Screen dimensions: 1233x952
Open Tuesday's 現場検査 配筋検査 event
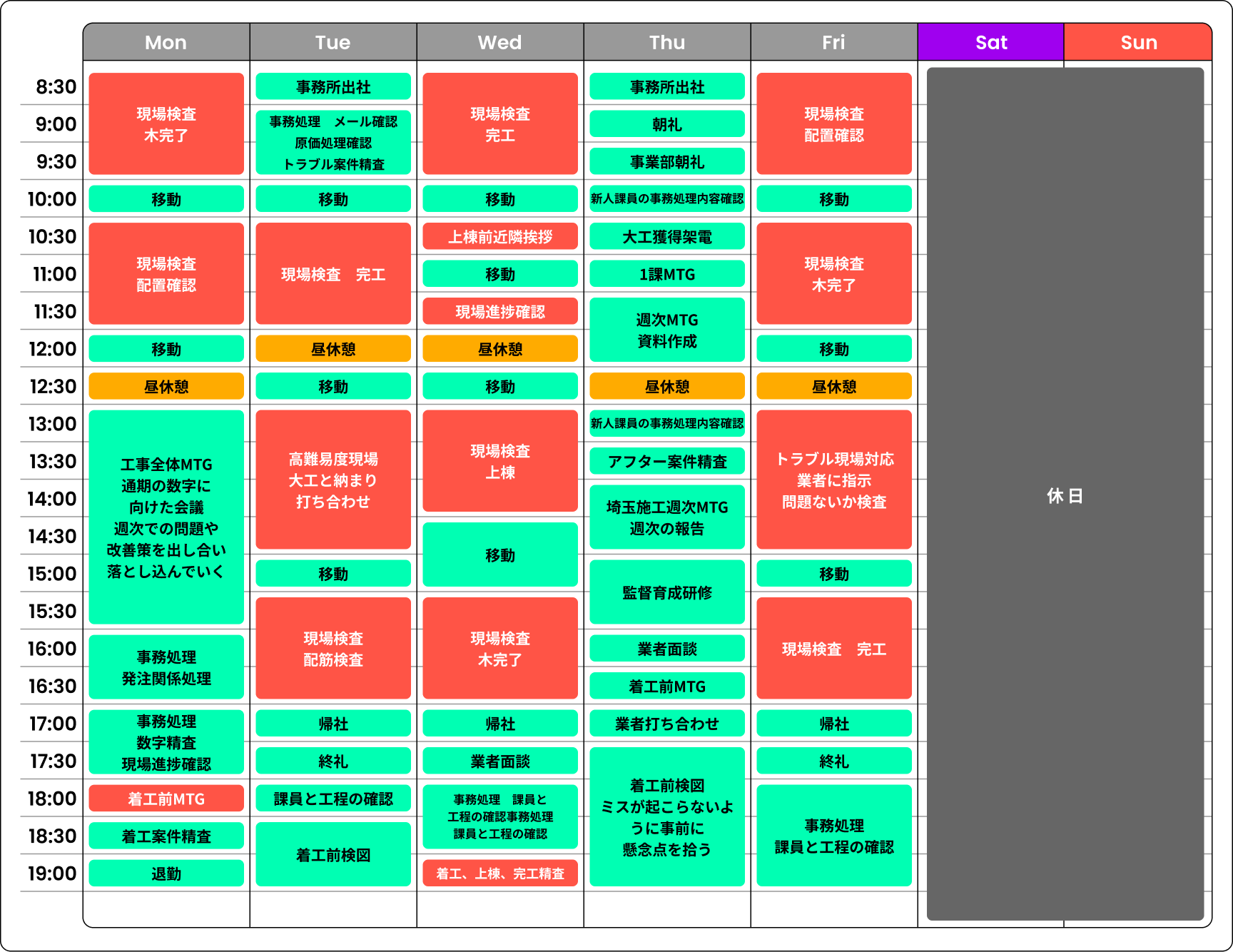(x=333, y=648)
